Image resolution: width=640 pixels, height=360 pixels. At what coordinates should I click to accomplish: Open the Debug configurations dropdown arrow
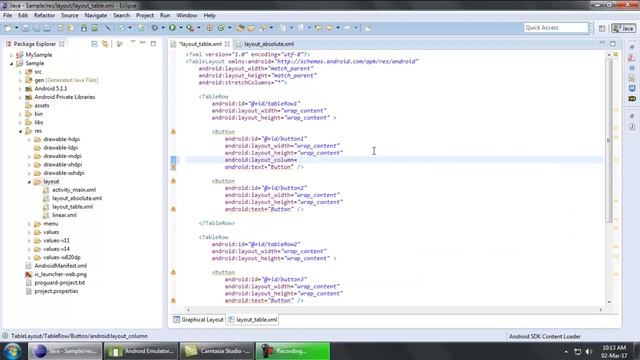162,28
